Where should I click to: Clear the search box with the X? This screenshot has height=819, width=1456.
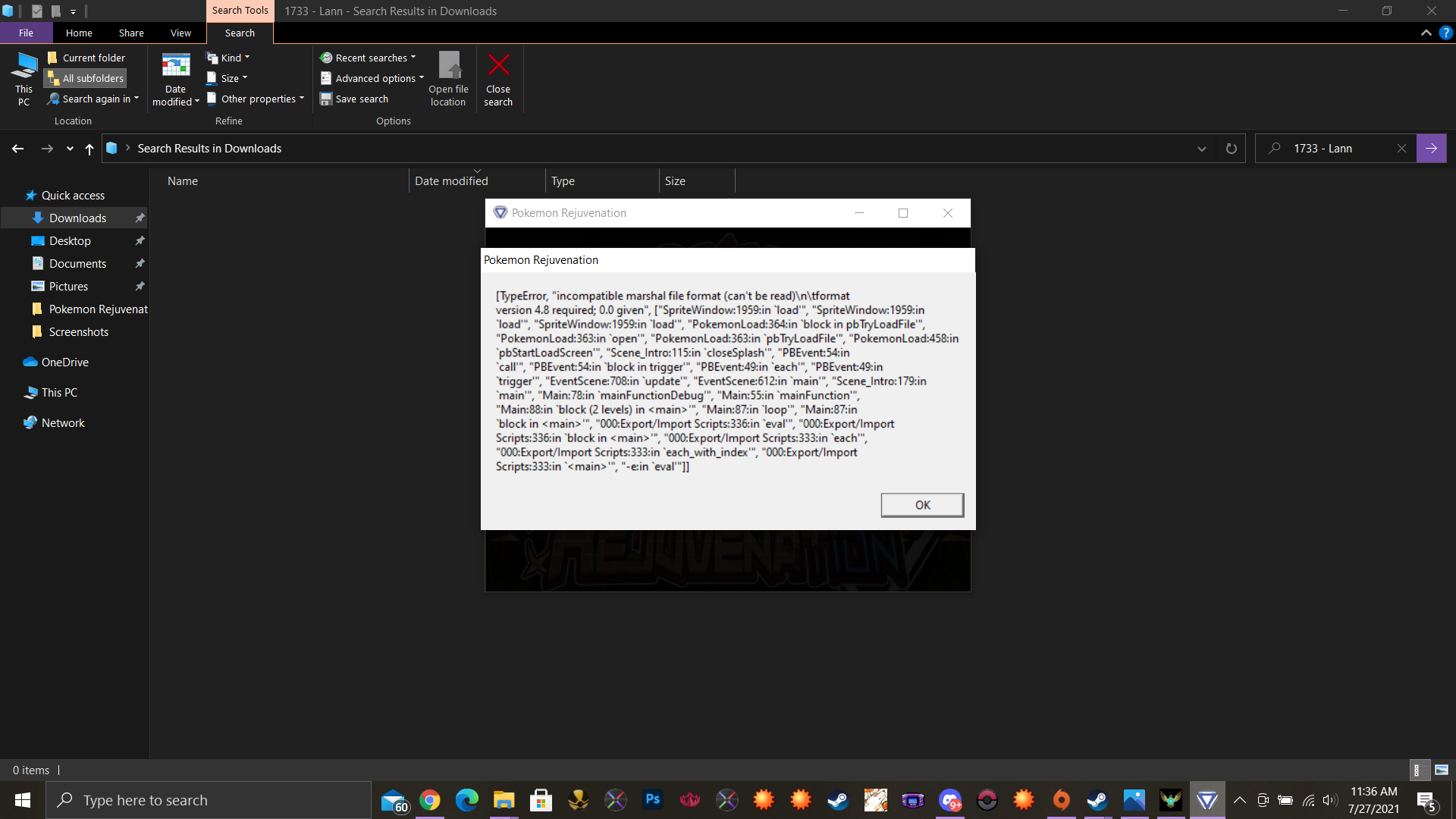[1401, 149]
